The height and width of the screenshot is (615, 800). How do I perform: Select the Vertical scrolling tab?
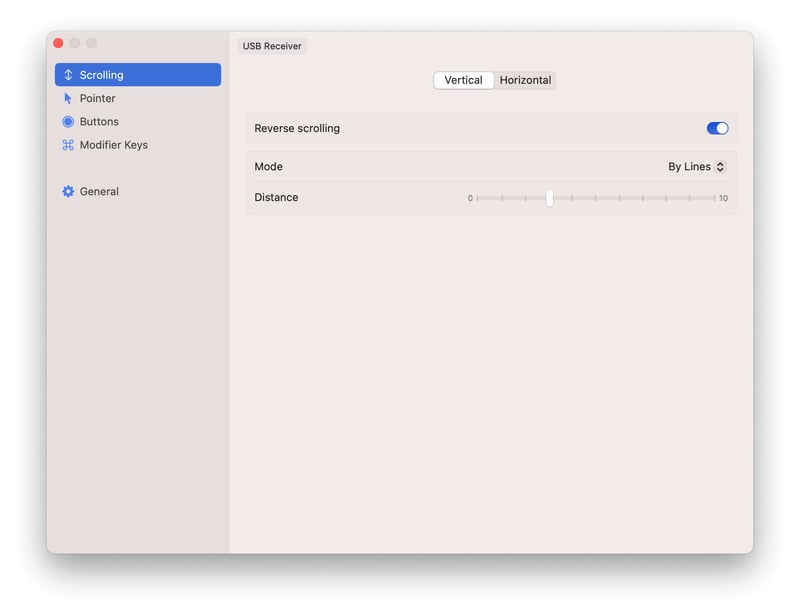click(x=464, y=80)
